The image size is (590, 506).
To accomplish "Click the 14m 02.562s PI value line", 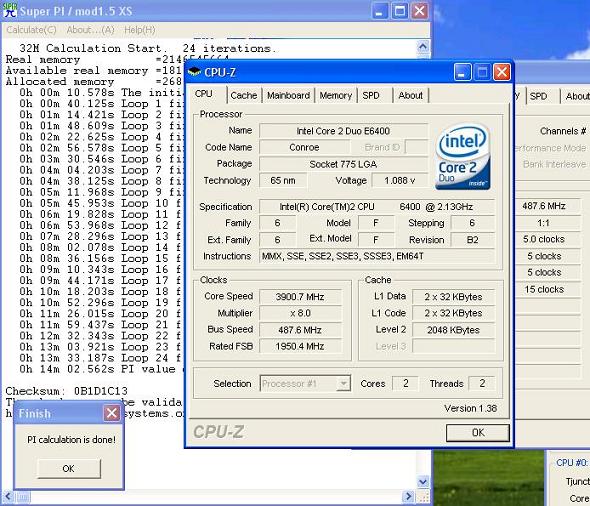I will (100, 369).
